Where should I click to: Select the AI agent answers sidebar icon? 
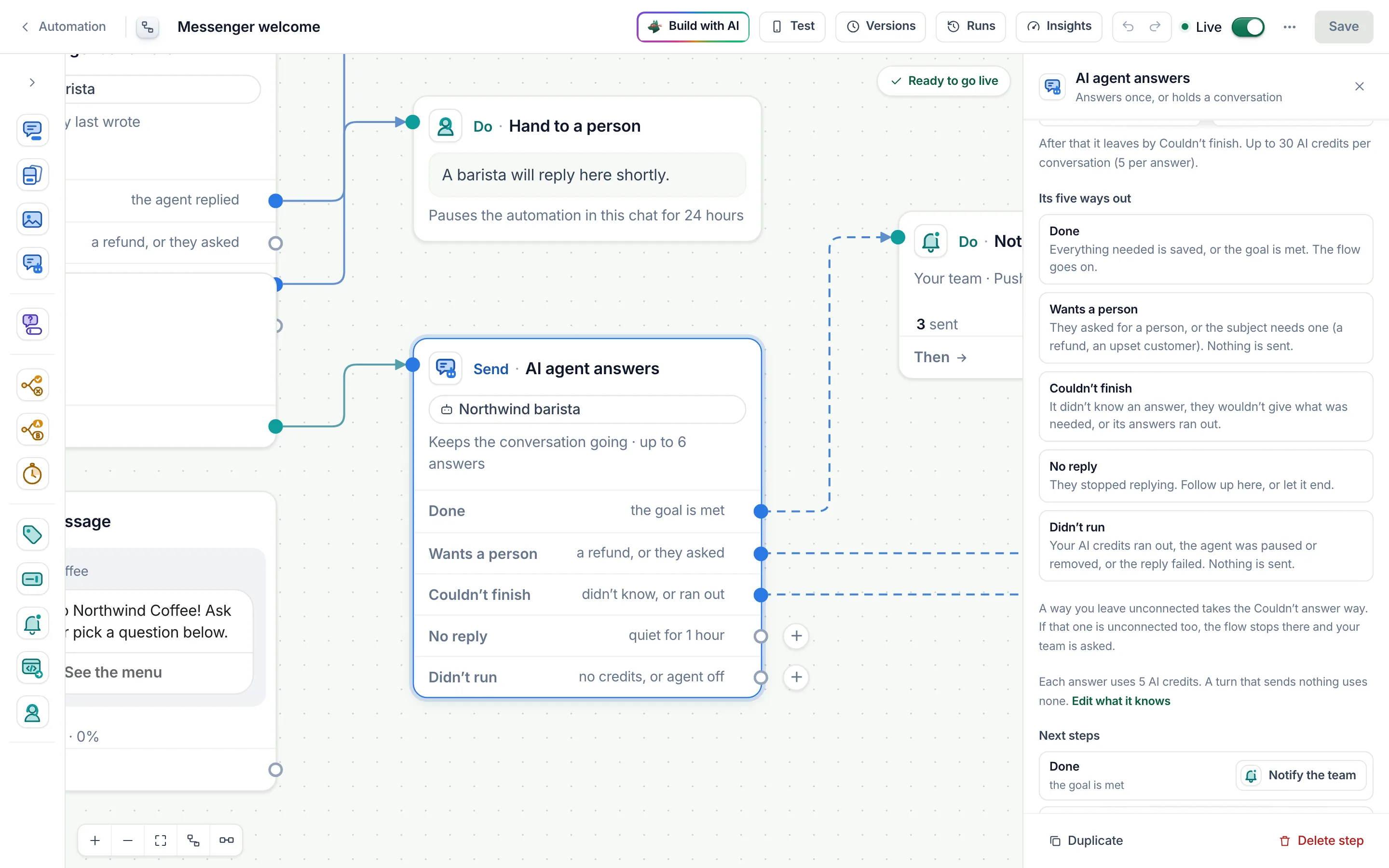(32, 263)
